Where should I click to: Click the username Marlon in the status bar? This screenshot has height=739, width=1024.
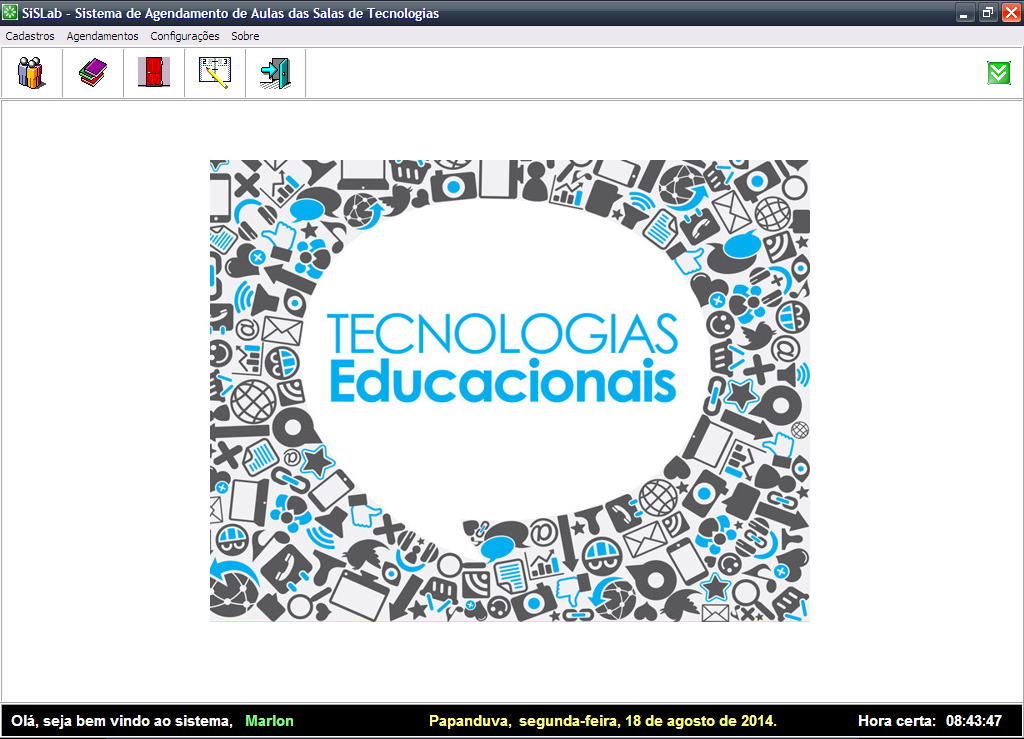pos(269,720)
